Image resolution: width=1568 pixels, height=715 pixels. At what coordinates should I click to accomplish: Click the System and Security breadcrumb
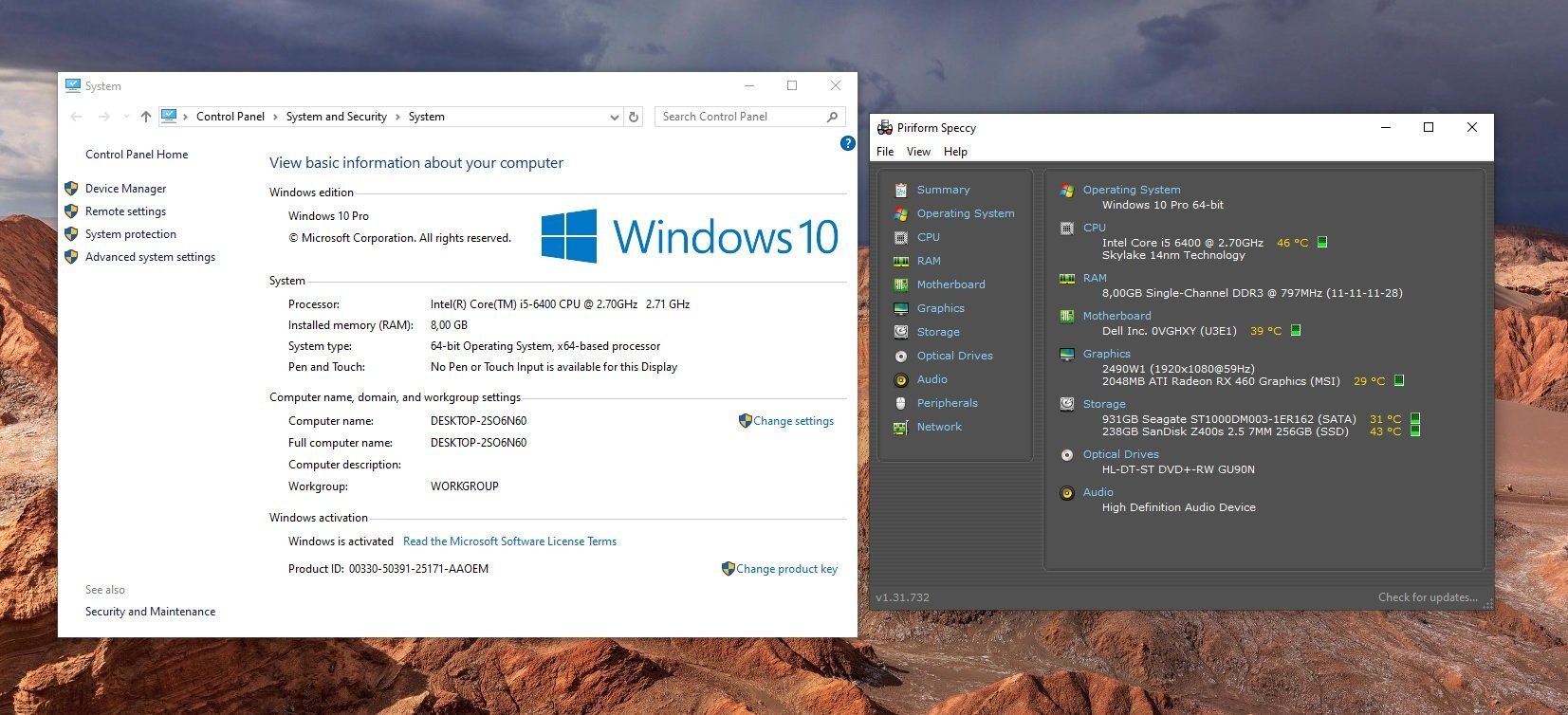(337, 117)
